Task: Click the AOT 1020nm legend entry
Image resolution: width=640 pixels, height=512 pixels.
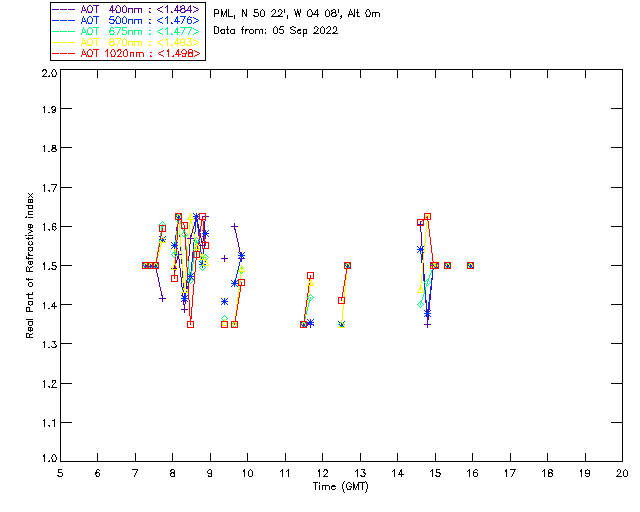Action: [126, 53]
